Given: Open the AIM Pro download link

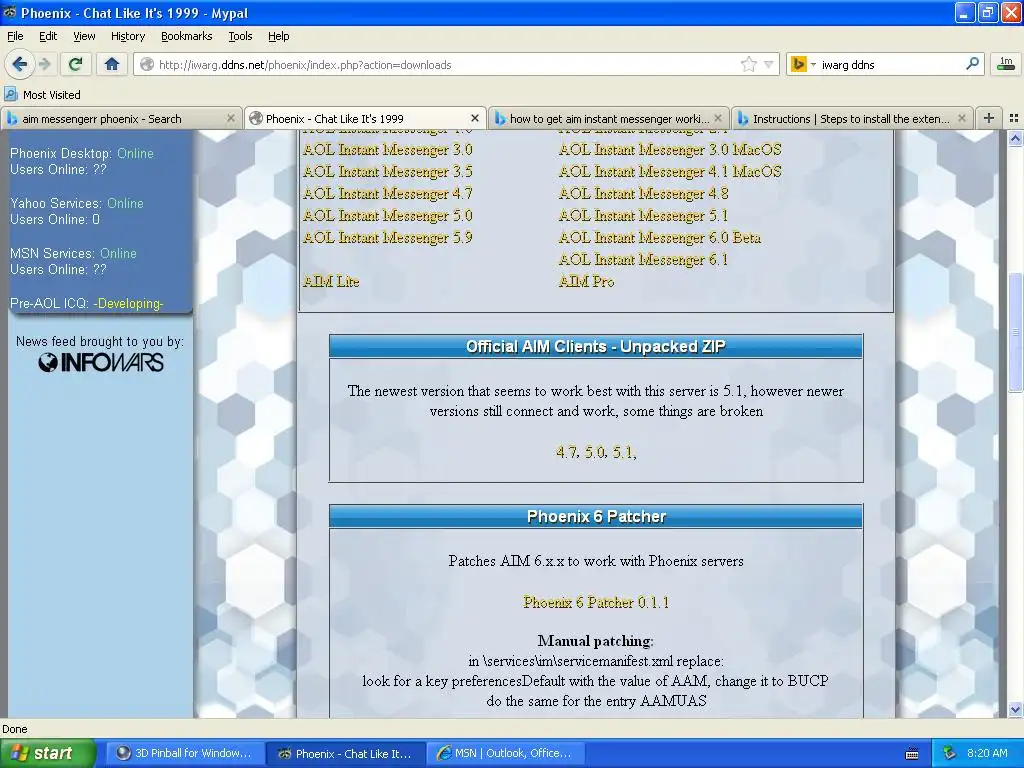Looking at the screenshot, I should pyautogui.click(x=586, y=281).
